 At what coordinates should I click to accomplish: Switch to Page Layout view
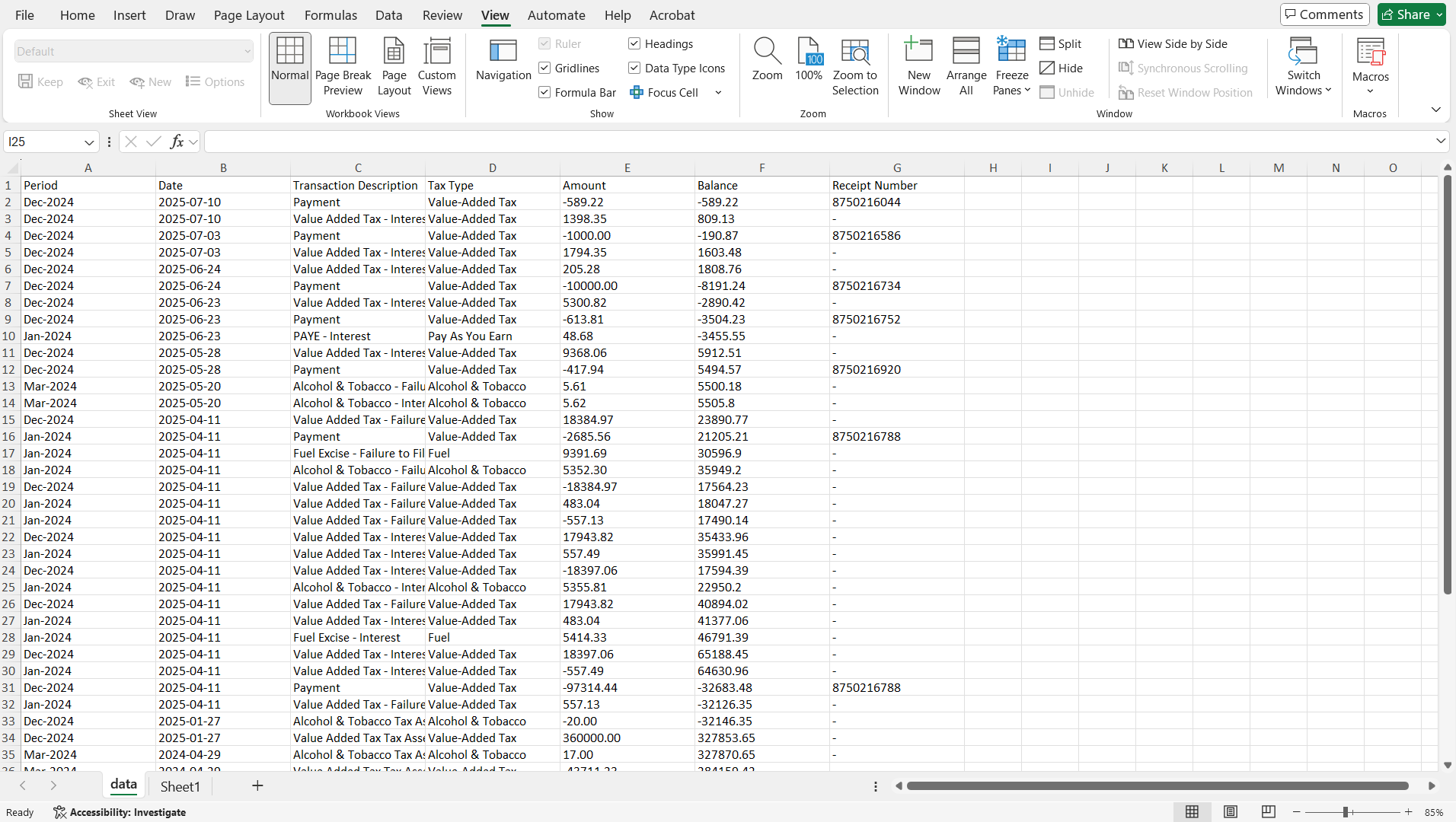(394, 67)
